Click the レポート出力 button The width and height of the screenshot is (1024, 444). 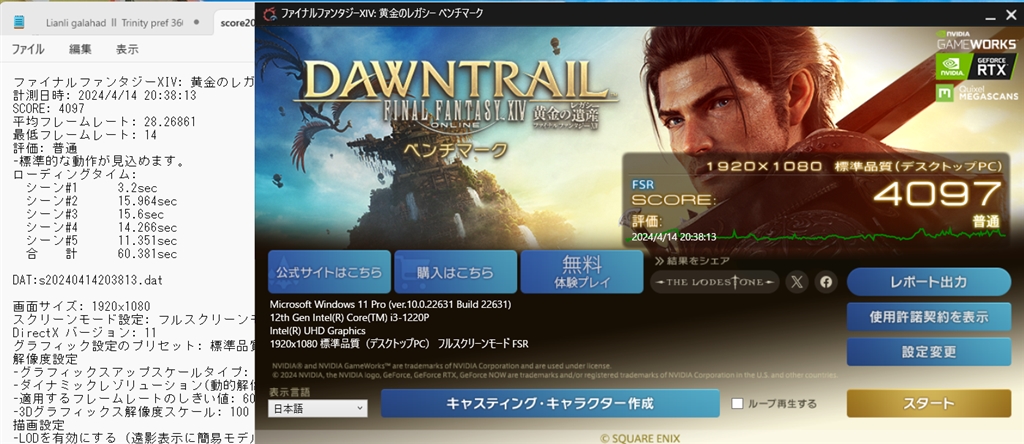(x=929, y=282)
